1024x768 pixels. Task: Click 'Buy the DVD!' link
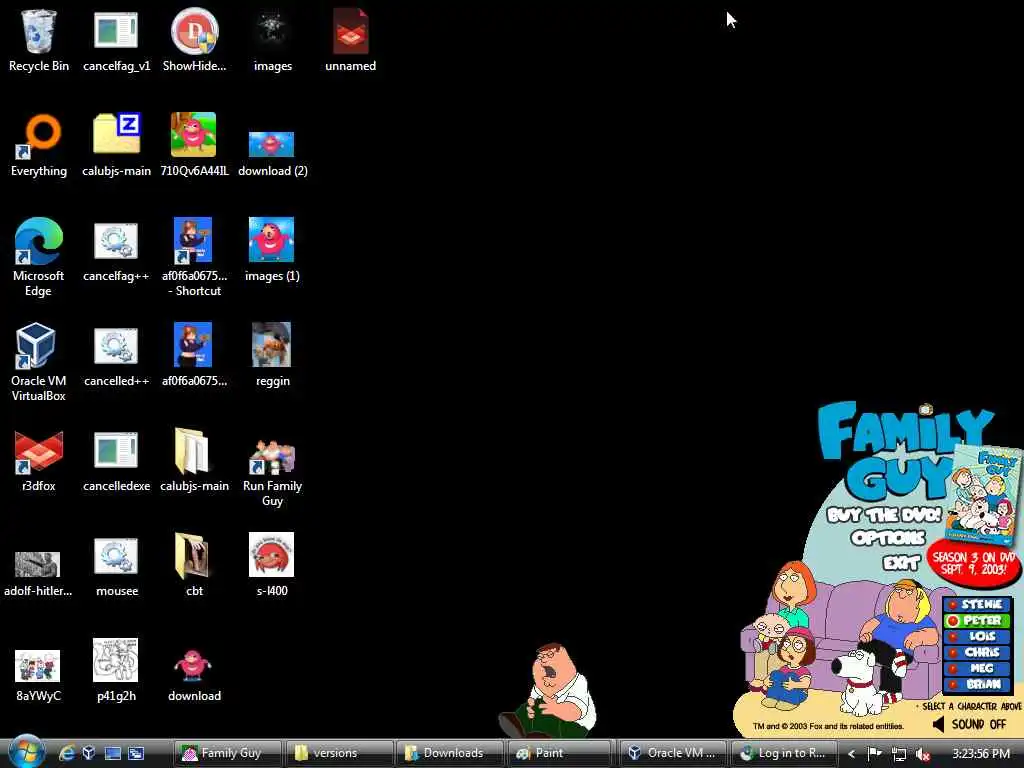point(884,515)
